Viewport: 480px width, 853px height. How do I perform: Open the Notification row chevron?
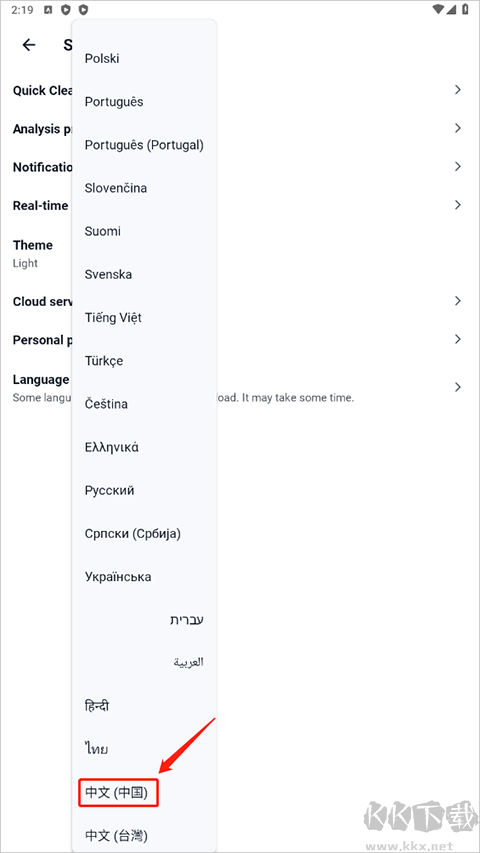(x=458, y=166)
